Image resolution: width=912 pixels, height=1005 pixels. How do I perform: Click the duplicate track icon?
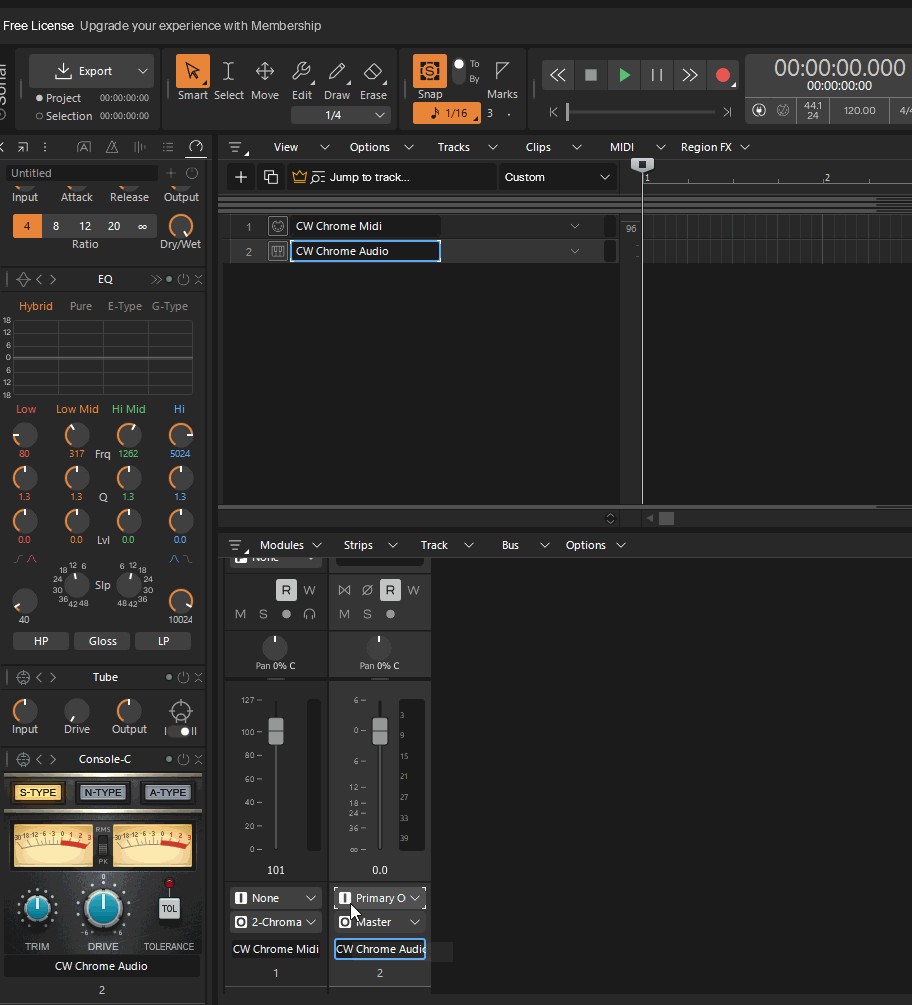tap(270, 177)
